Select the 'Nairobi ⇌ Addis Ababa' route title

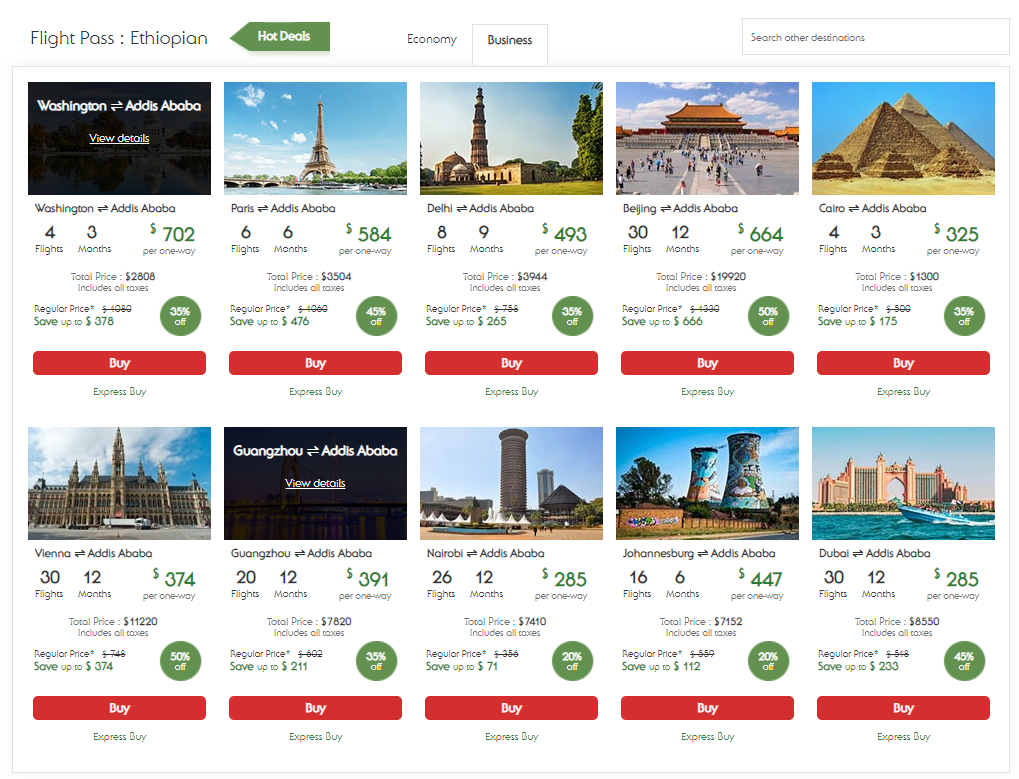click(x=485, y=554)
